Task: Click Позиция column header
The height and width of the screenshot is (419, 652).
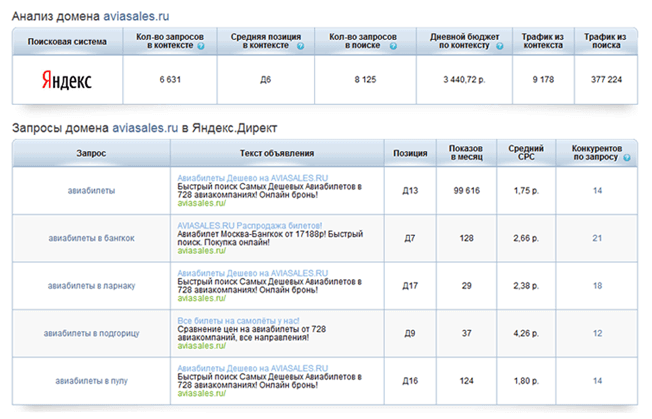Action: click(x=410, y=153)
